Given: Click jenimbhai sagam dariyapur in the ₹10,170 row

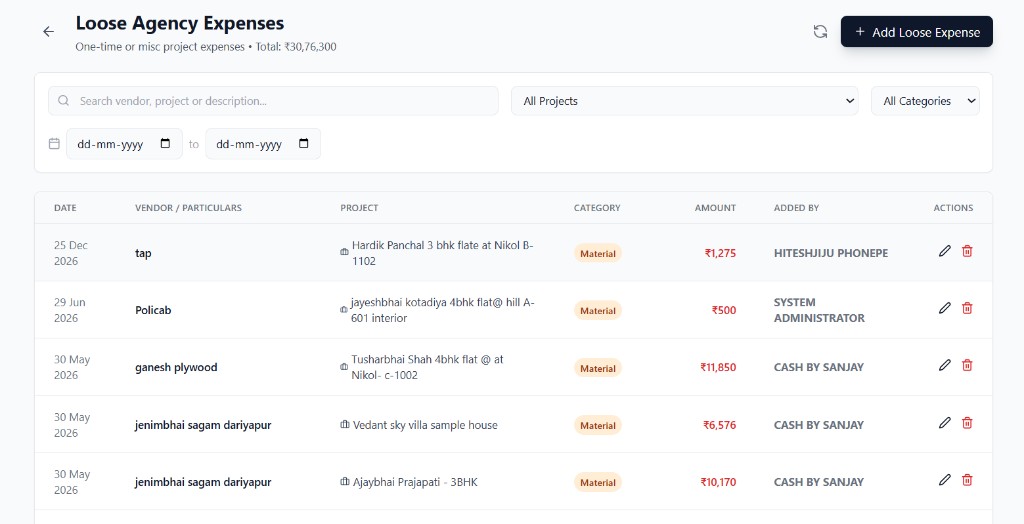Looking at the screenshot, I should pyautogui.click(x=203, y=482).
